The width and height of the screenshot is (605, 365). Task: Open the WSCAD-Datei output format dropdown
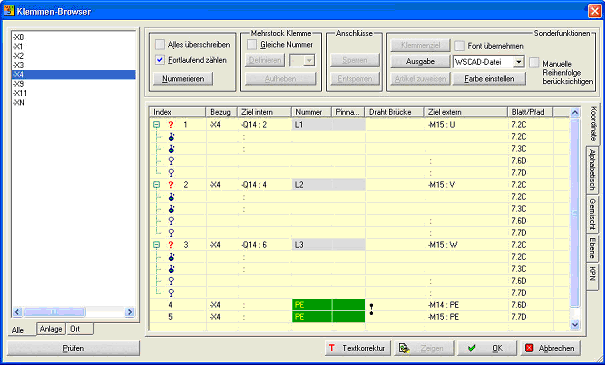click(x=519, y=61)
